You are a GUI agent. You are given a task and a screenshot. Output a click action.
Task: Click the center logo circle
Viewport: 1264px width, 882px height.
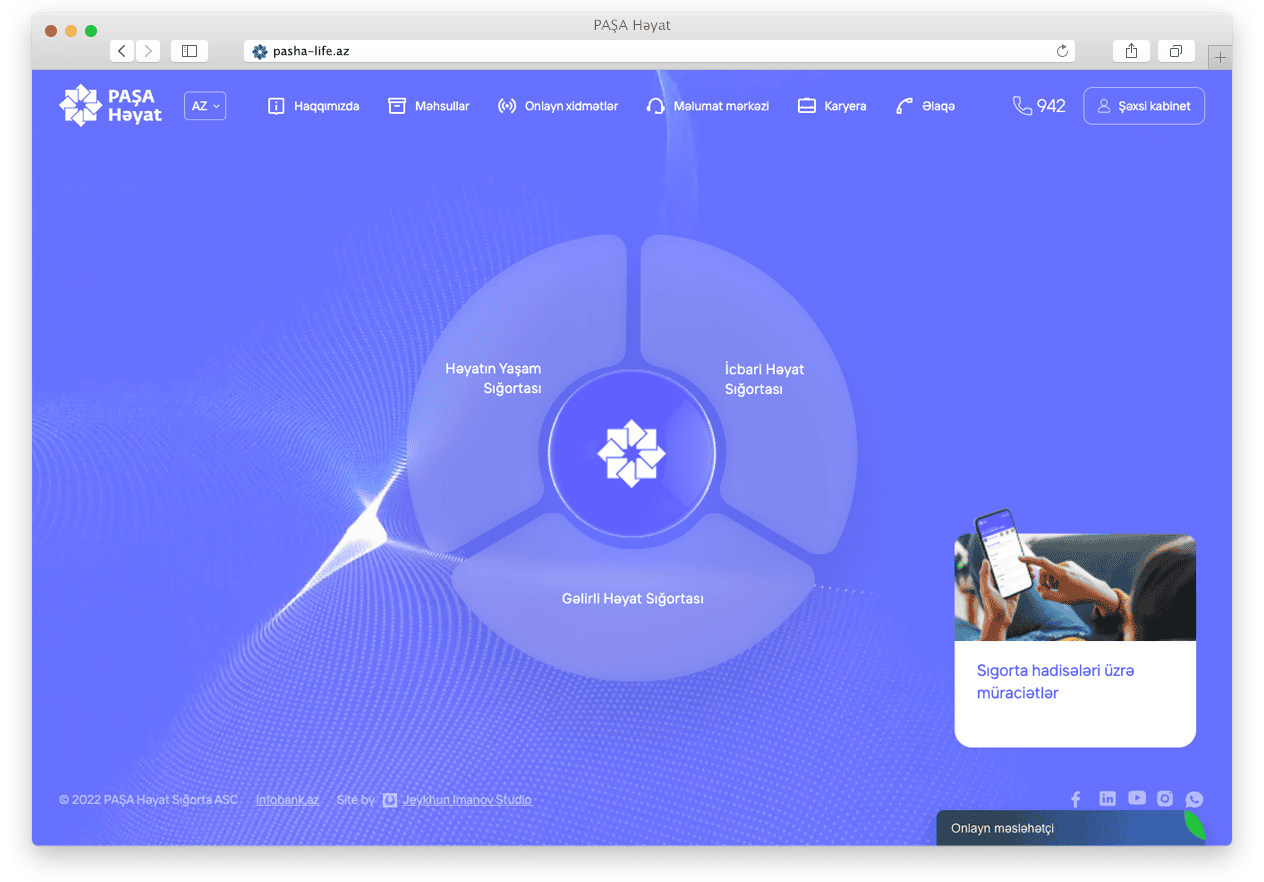pos(632,453)
